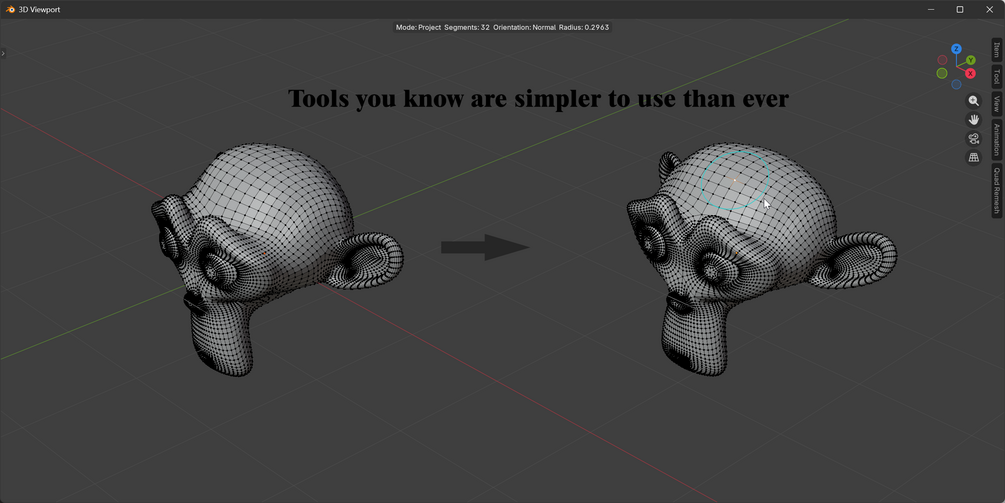Image resolution: width=1005 pixels, height=503 pixels.
Task: Click the hand pan view icon
Action: [974, 120]
